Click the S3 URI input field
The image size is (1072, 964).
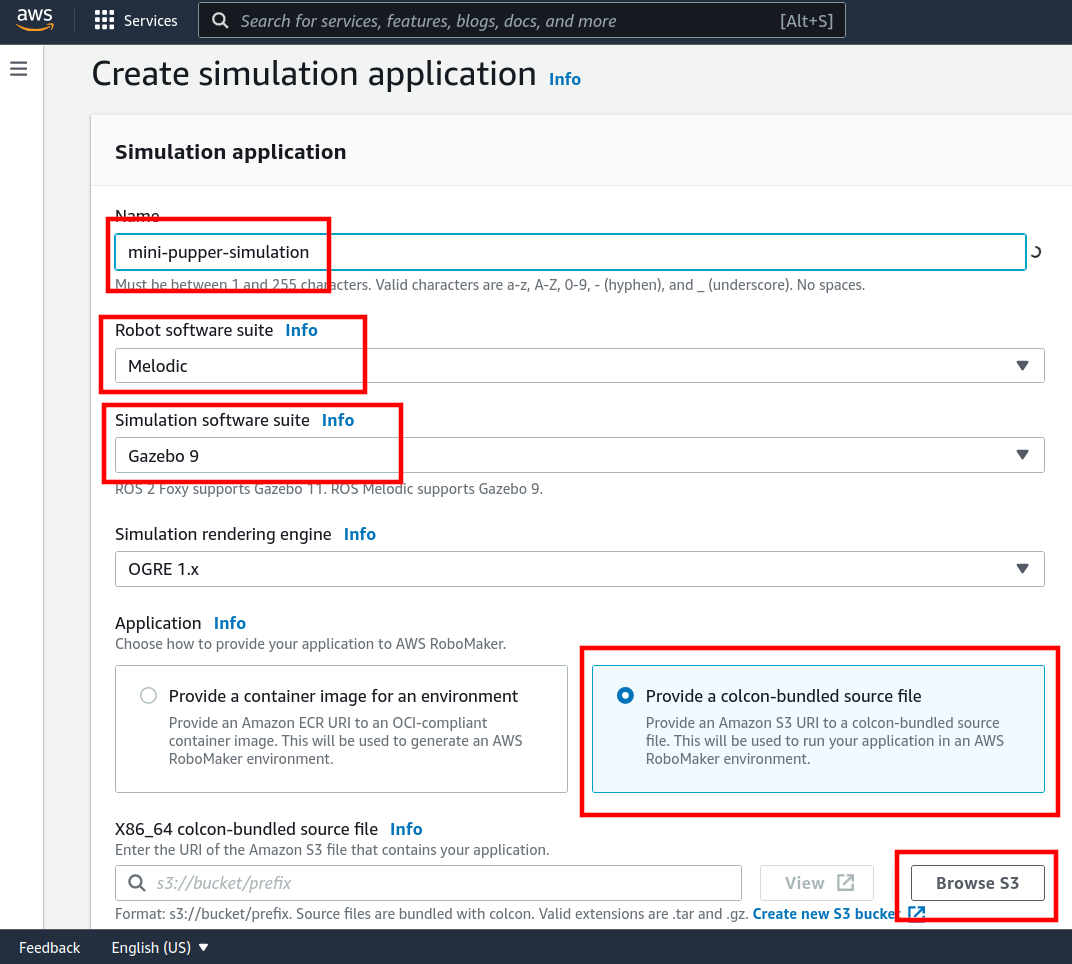click(428, 883)
